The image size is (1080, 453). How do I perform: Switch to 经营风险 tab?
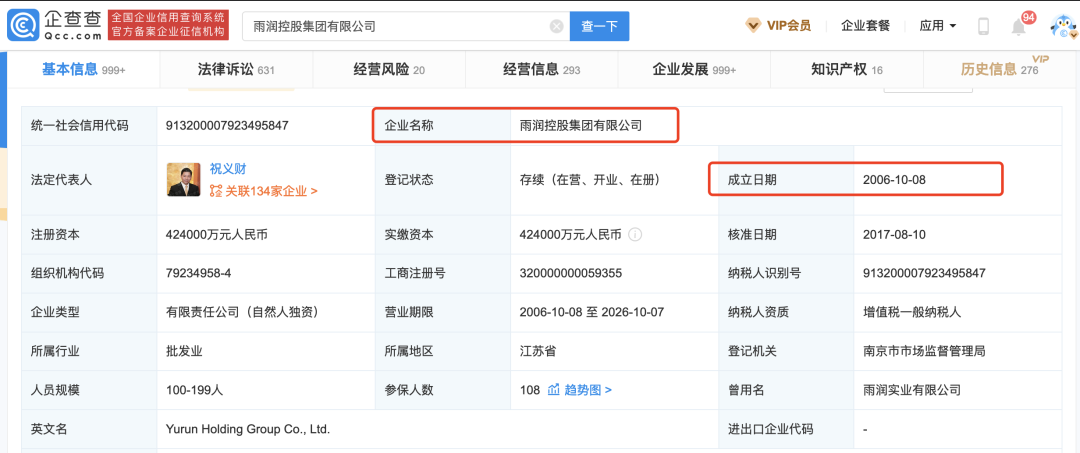point(389,69)
